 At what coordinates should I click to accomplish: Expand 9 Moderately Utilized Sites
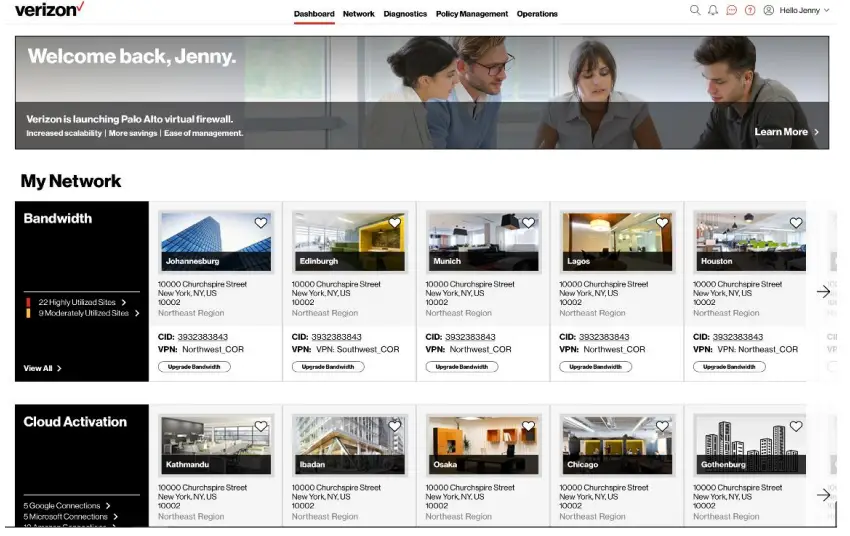click(x=88, y=313)
